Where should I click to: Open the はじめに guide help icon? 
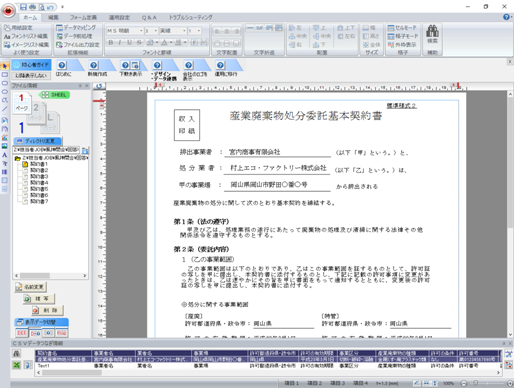click(62, 65)
